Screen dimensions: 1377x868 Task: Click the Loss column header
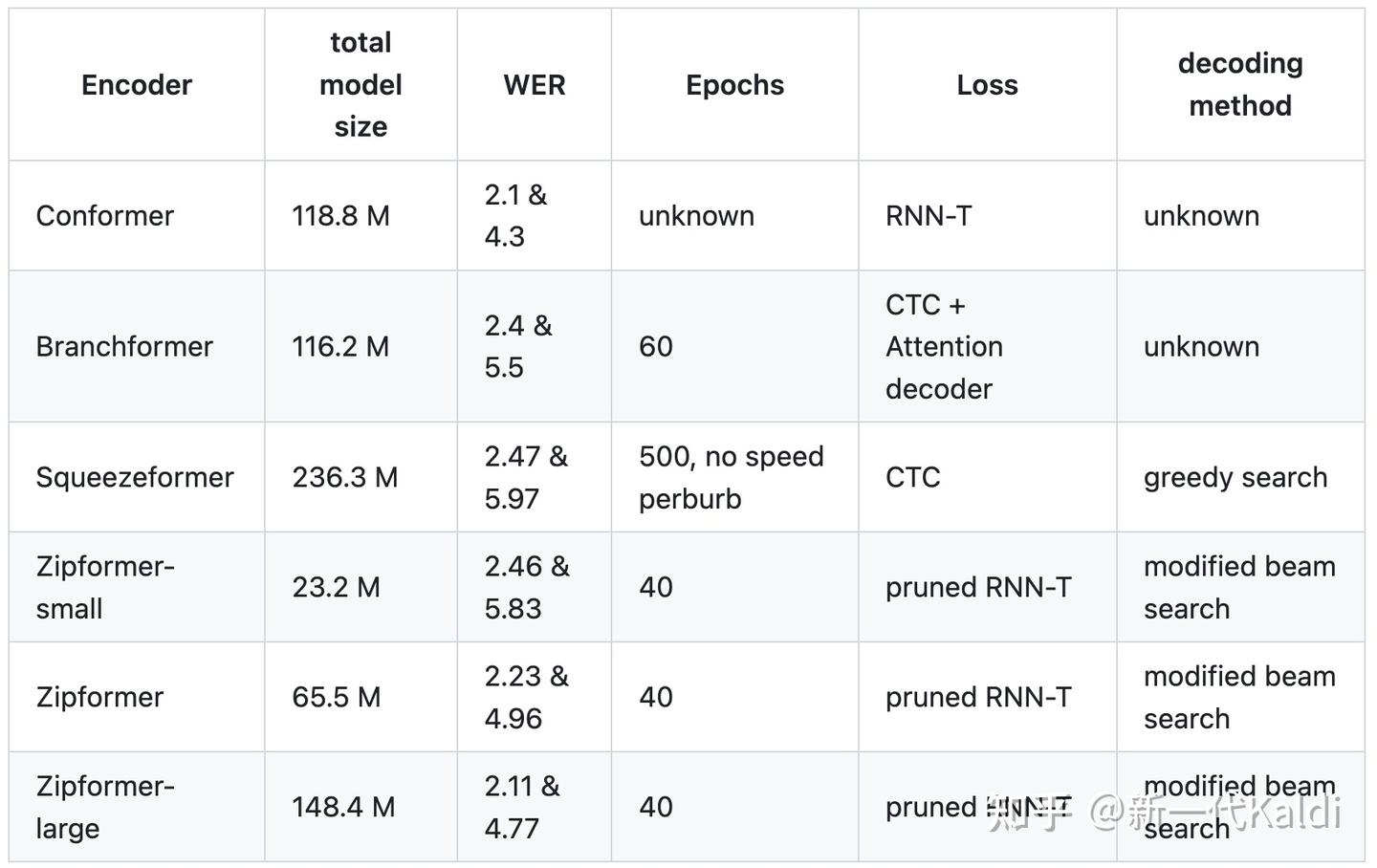[x=987, y=85]
